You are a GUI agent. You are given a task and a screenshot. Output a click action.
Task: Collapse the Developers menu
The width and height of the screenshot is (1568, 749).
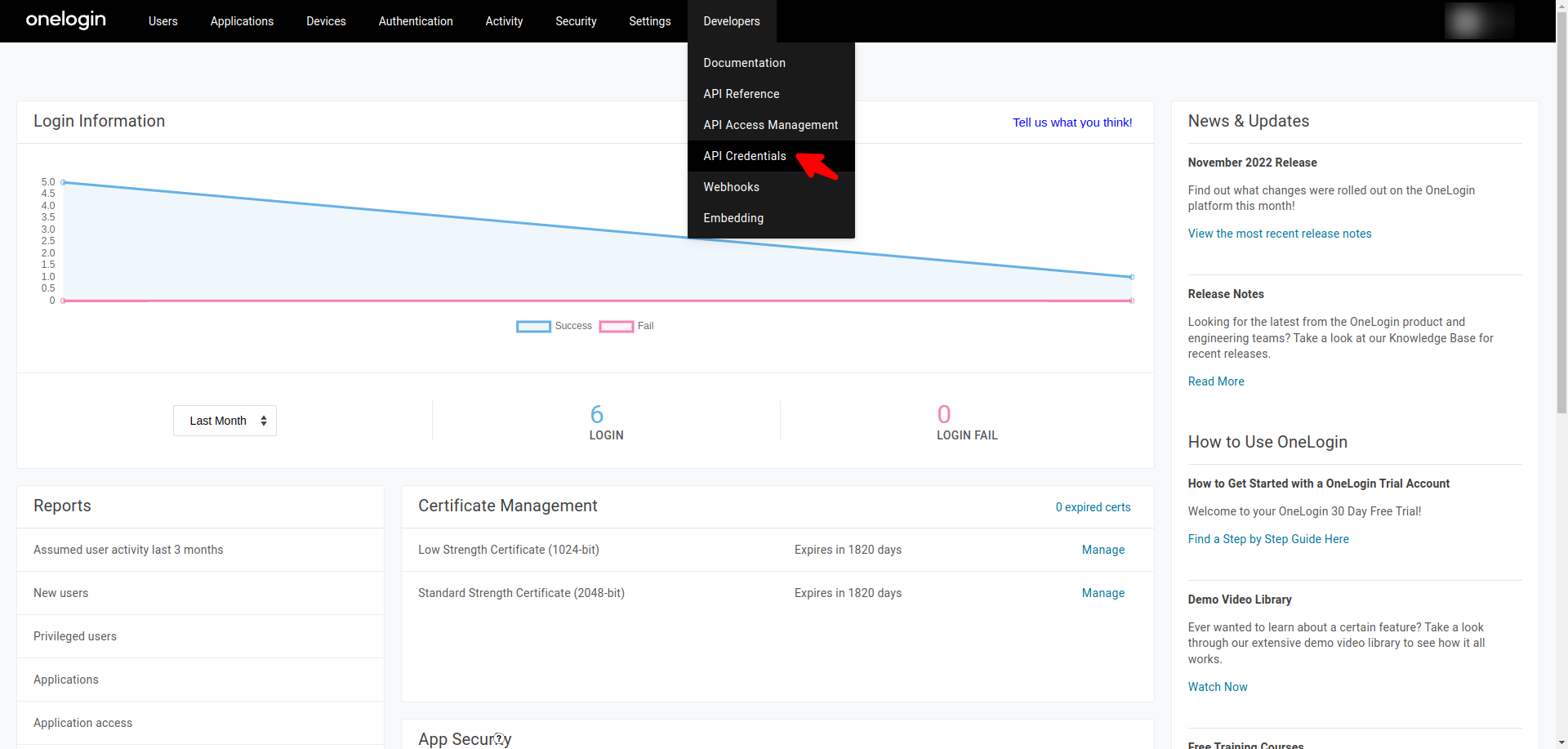732,21
